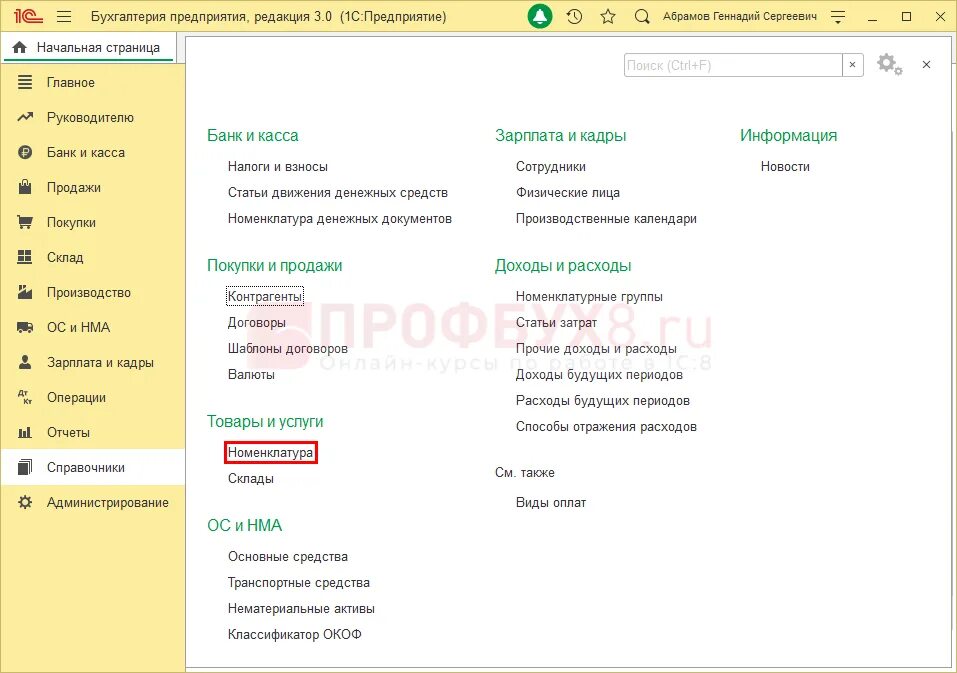The height and width of the screenshot is (673, 957).
Task: Open favorites with the star icon
Action: pyautogui.click(x=607, y=16)
